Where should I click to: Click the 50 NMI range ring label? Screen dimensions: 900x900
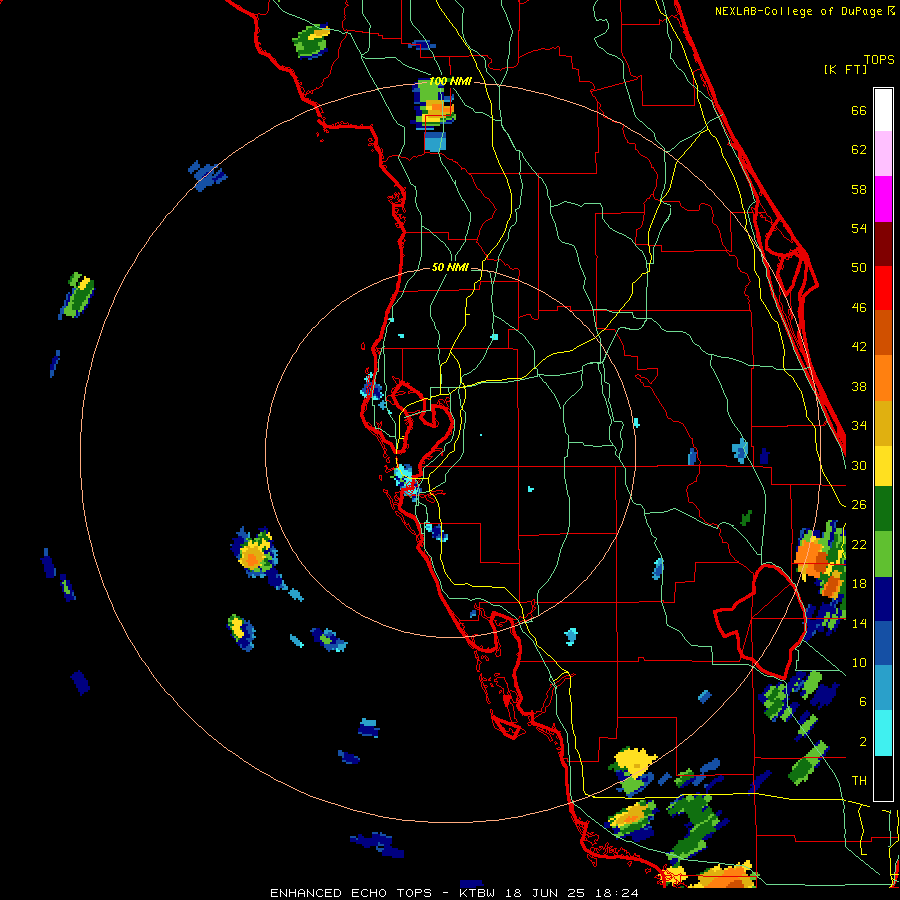pos(449,267)
